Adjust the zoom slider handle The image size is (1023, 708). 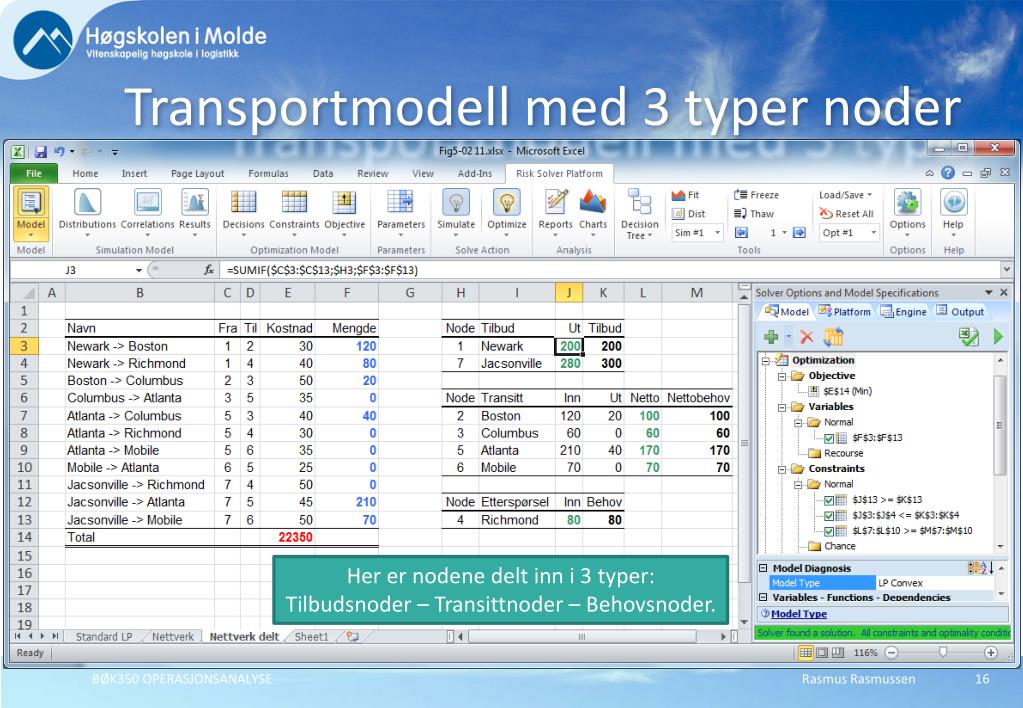[943, 653]
